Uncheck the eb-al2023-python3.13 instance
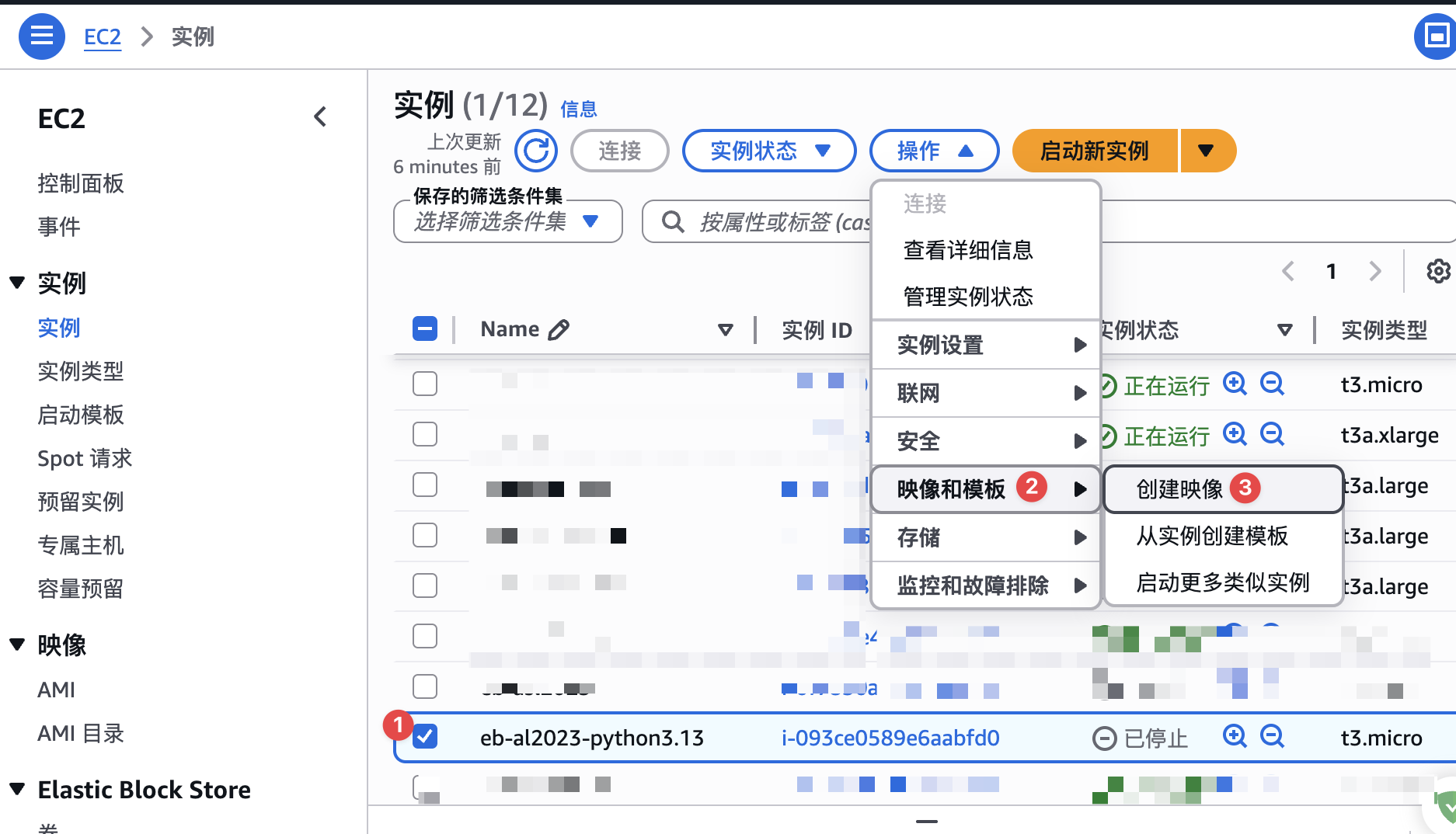Viewport: 1456px width, 834px height. (425, 737)
